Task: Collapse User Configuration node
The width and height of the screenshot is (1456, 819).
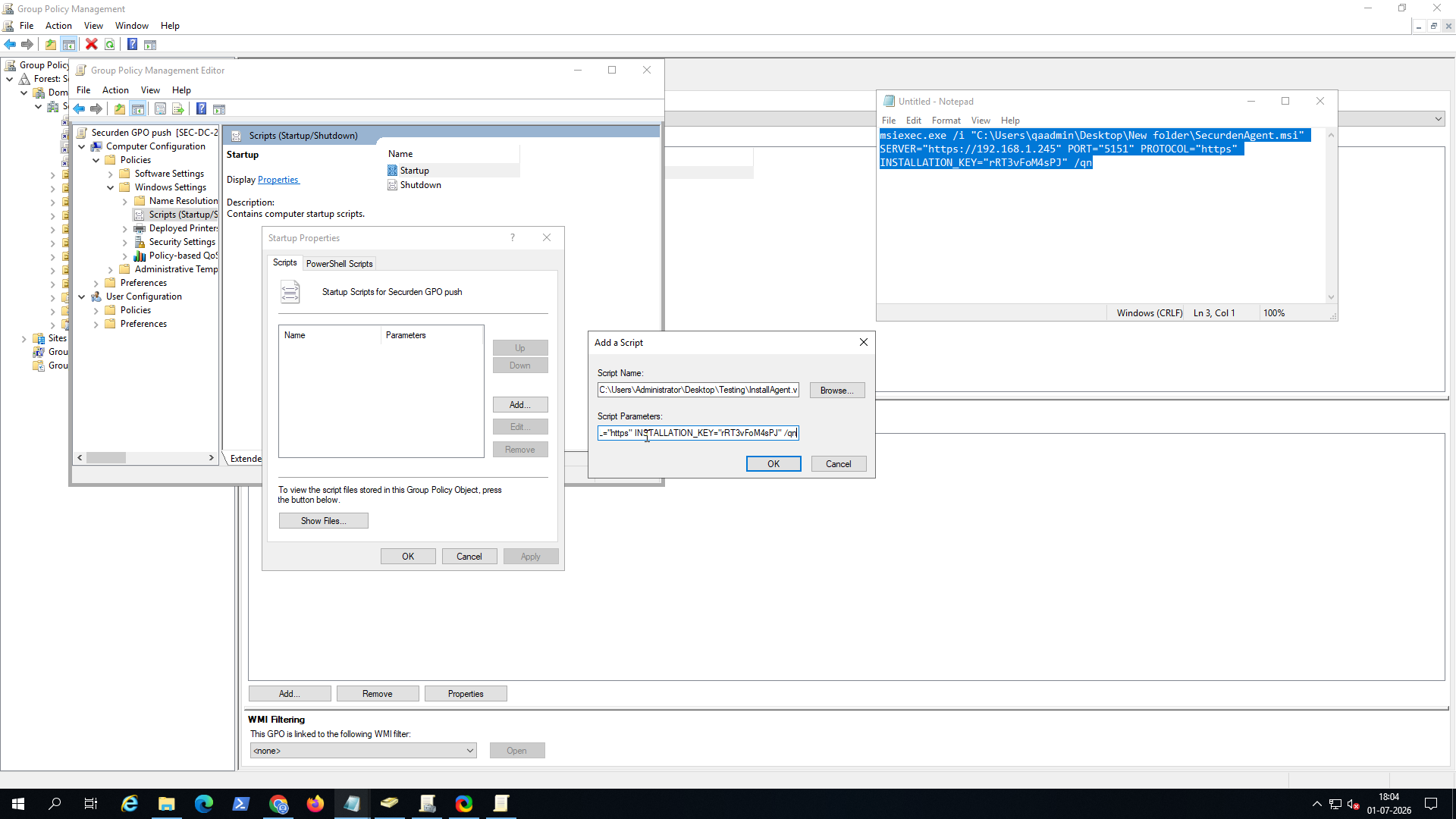Action: tap(81, 297)
